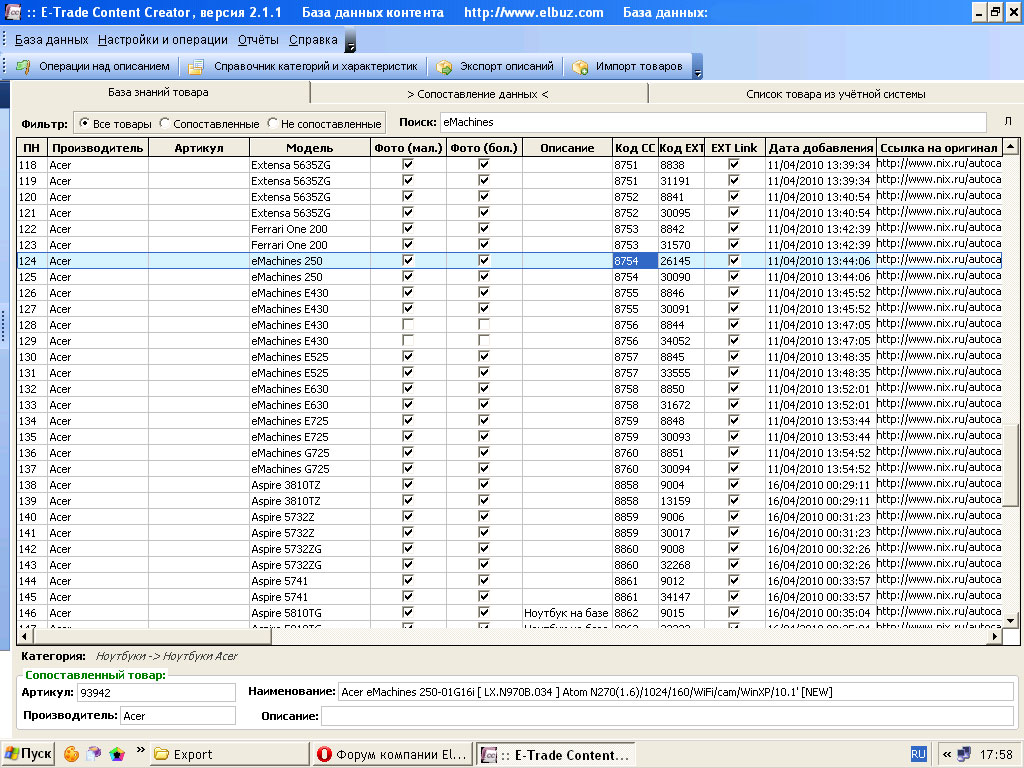Open the Настройки и операции menu

(x=163, y=40)
